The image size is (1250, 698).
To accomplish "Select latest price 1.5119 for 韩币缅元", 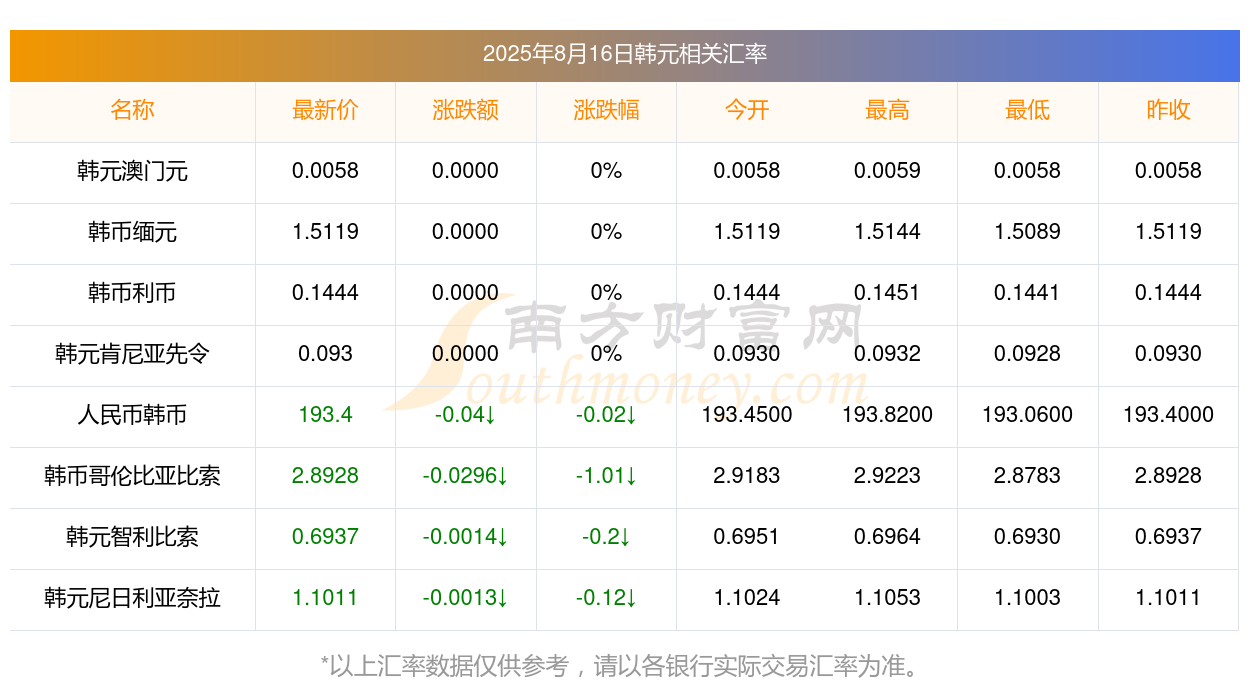I will 325,232.
